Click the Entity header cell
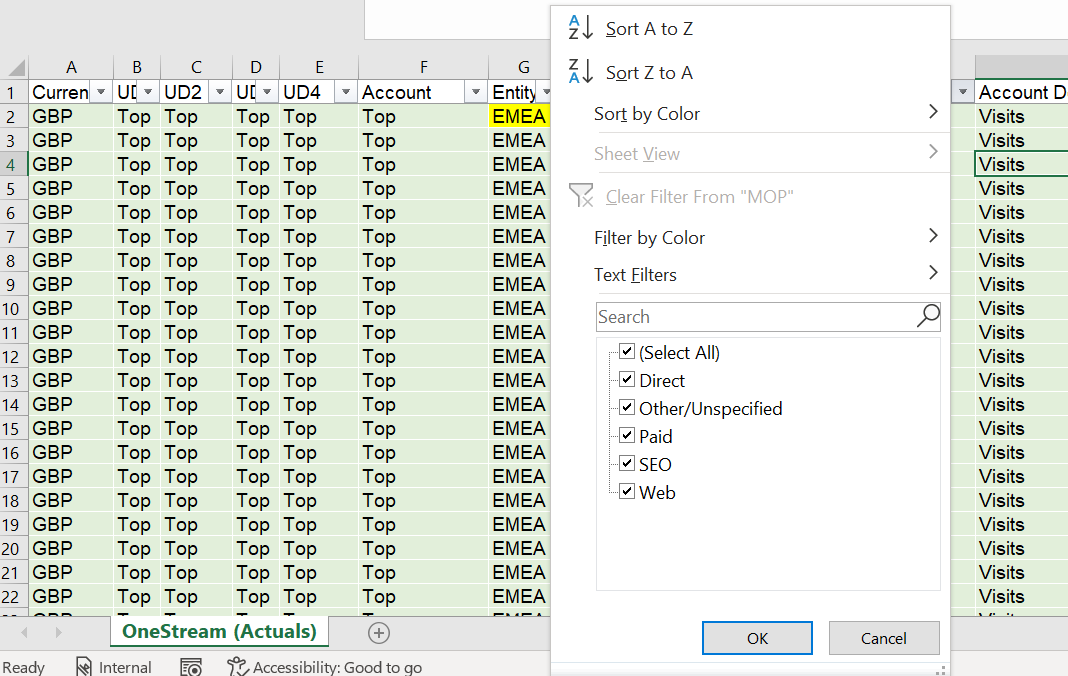Image resolution: width=1068 pixels, height=676 pixels. pyautogui.click(x=513, y=92)
